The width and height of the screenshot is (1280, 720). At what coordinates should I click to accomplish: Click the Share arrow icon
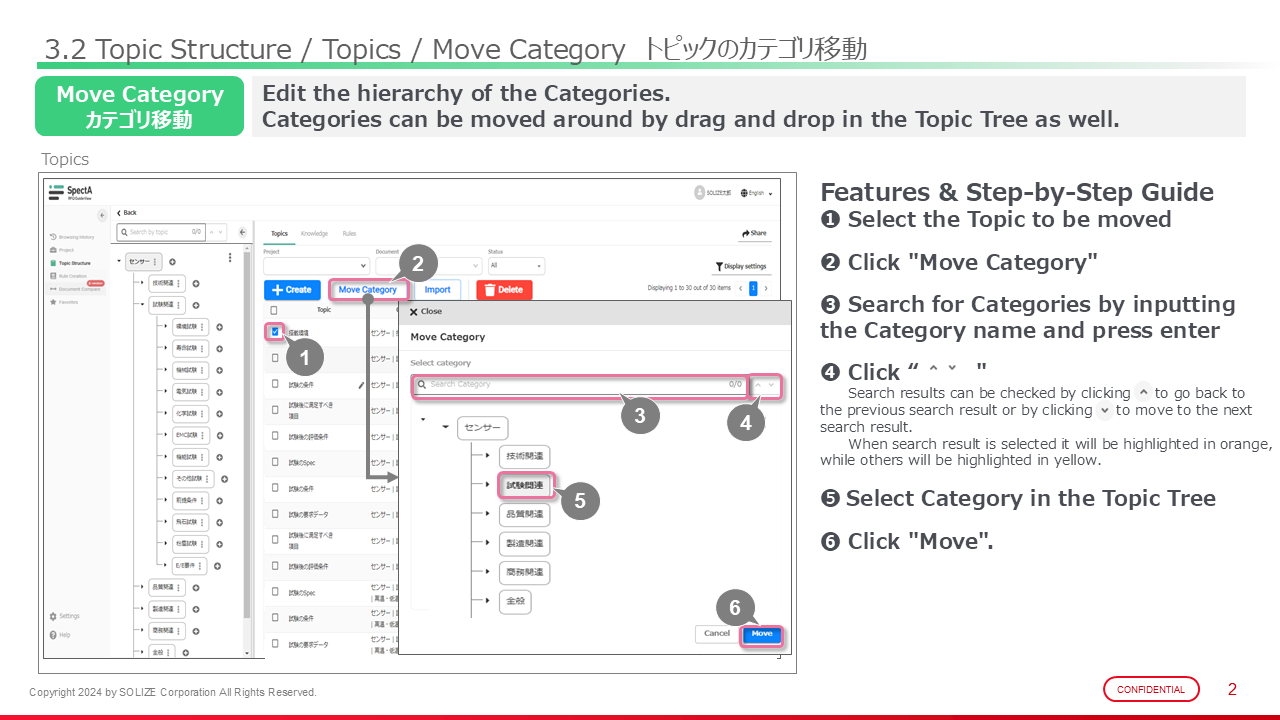(x=745, y=233)
